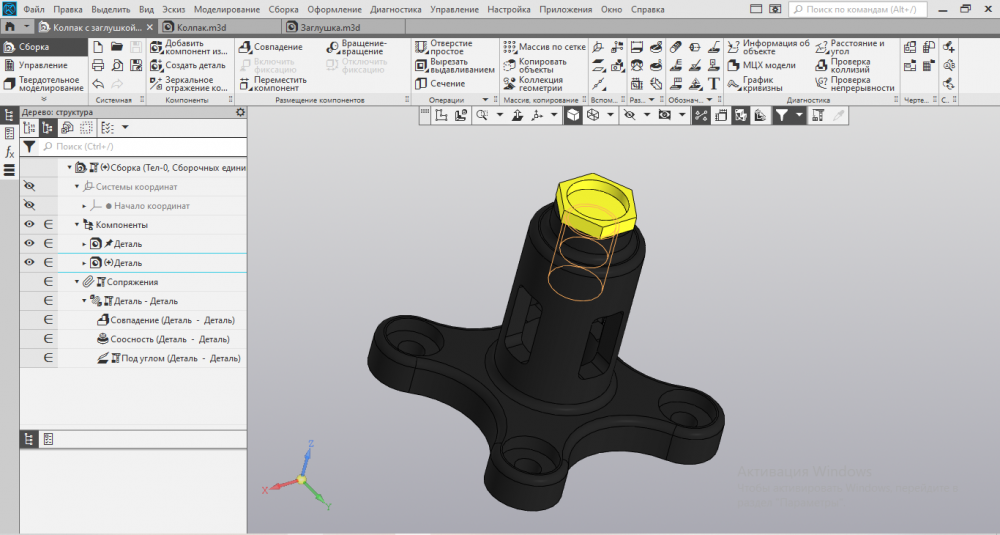Image resolution: width=1000 pixels, height=535 pixels.
Task: Expand the Операции panel dropdown arrow
Action: click(485, 101)
